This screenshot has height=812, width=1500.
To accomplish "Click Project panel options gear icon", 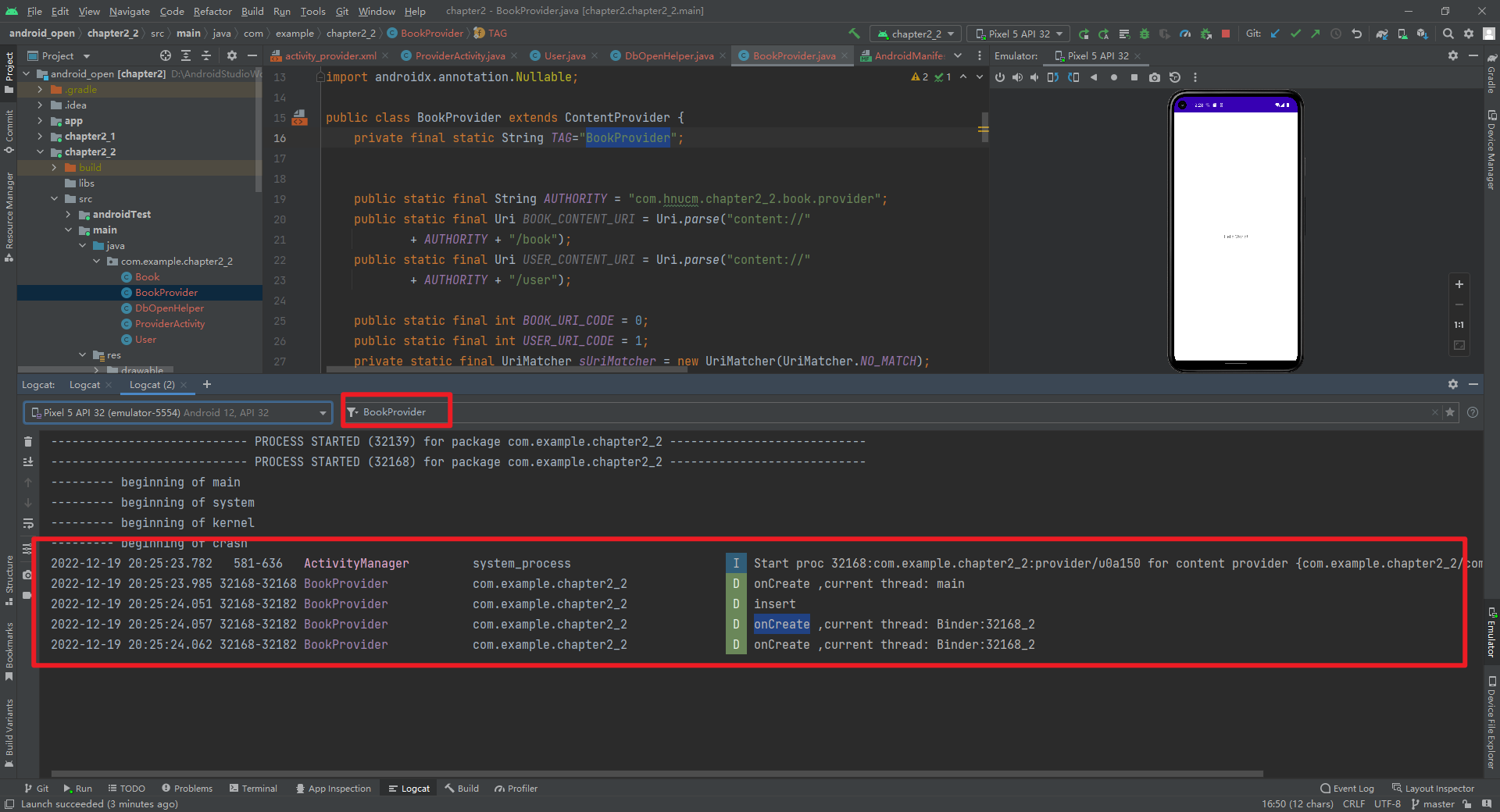I will (x=231, y=55).
